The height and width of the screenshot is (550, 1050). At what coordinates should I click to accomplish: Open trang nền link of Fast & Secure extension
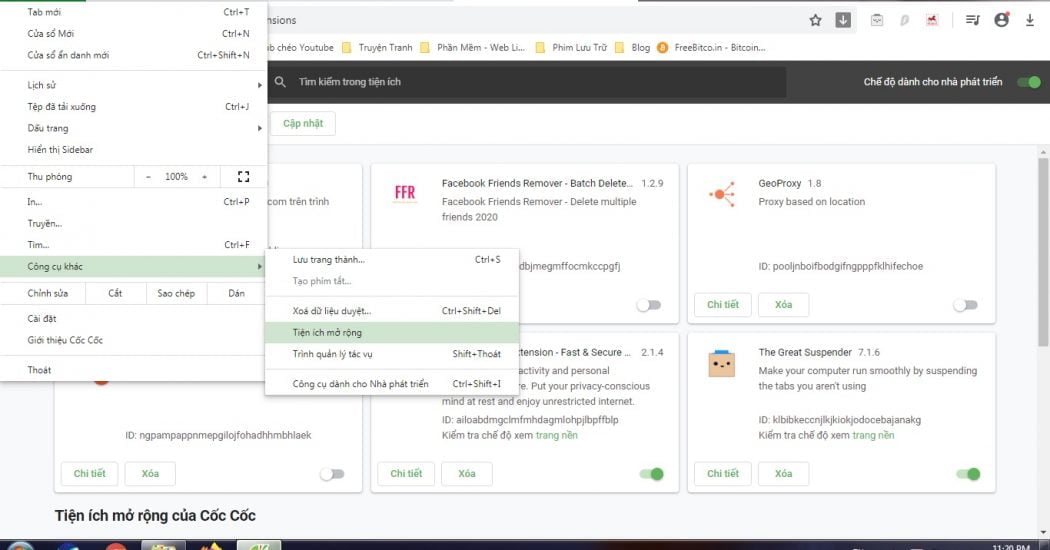click(556, 435)
